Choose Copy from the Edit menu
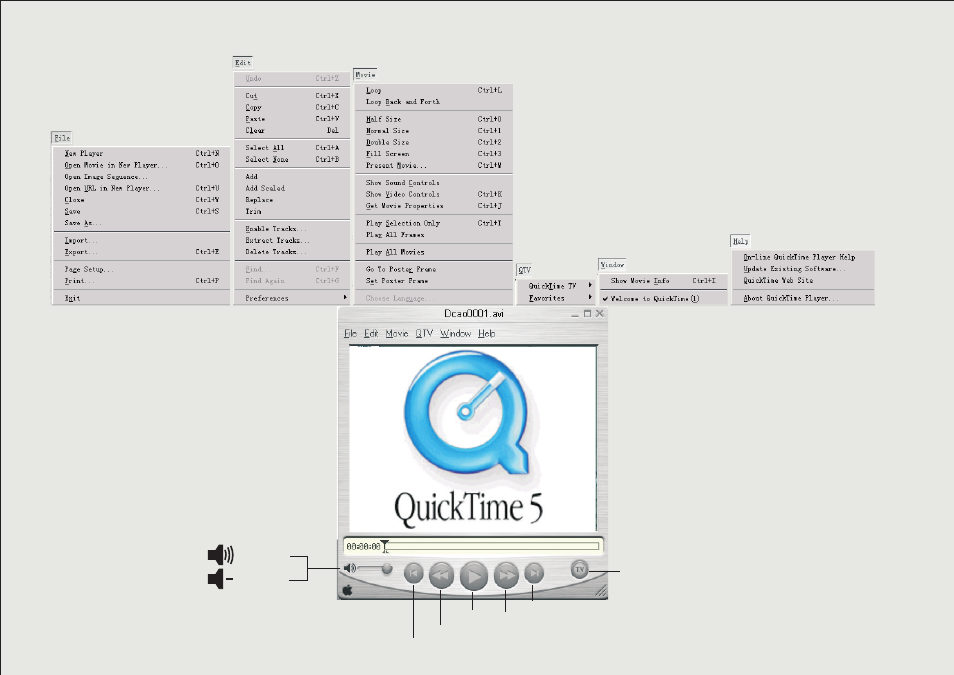 (x=292, y=107)
